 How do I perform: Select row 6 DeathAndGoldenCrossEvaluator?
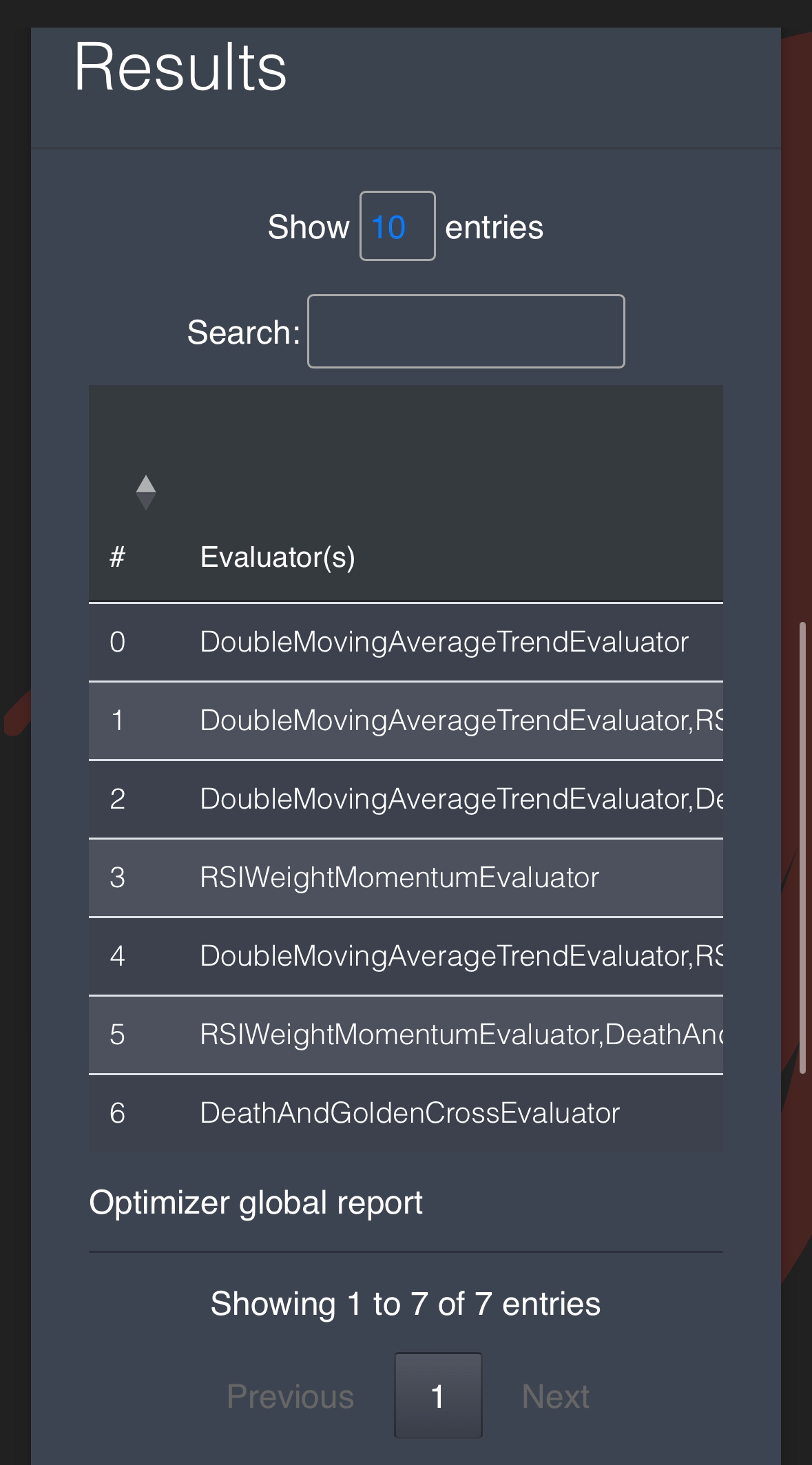(409, 1113)
